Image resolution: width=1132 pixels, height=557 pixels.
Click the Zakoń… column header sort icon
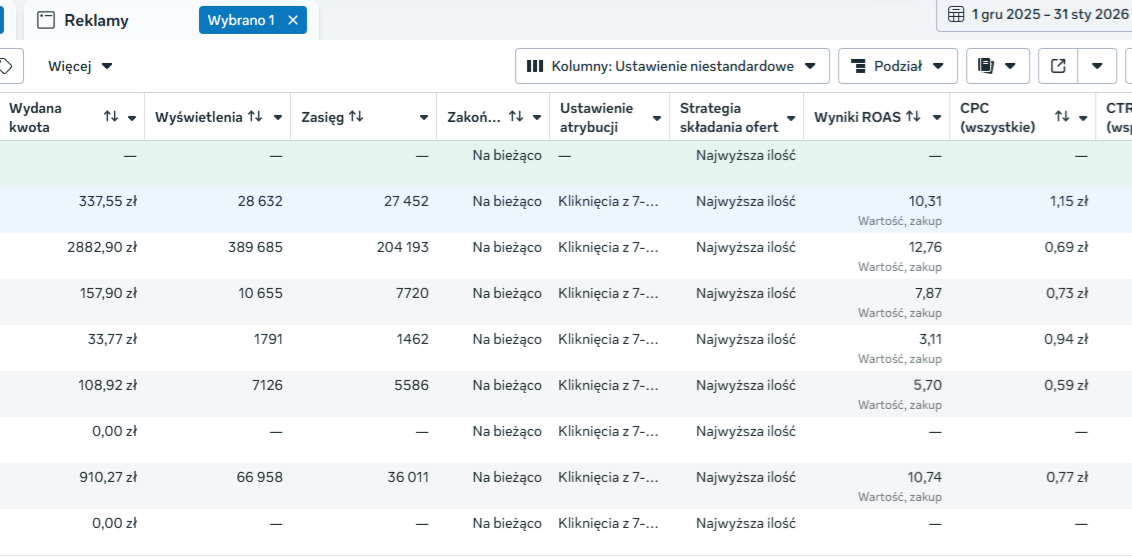(516, 117)
